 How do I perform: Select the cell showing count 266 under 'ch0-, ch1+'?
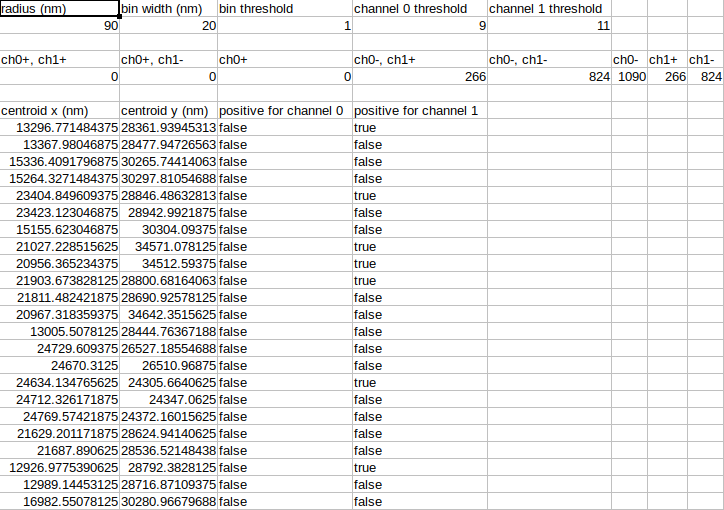pyautogui.click(x=420, y=77)
